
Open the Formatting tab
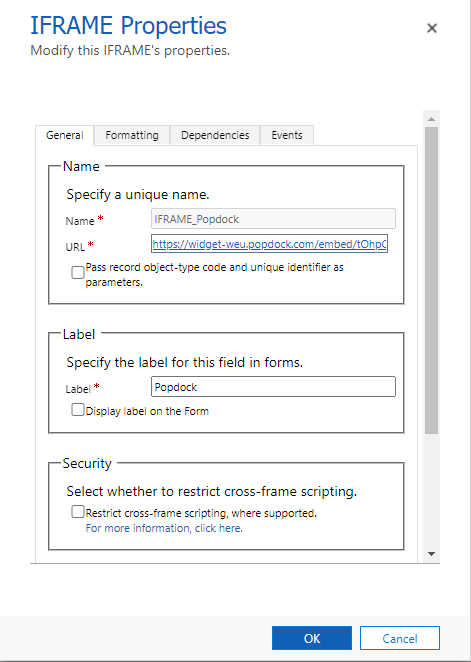132,136
